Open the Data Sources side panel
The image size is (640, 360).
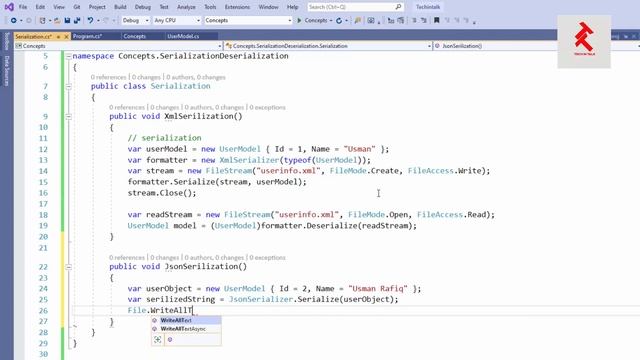tap(7, 71)
